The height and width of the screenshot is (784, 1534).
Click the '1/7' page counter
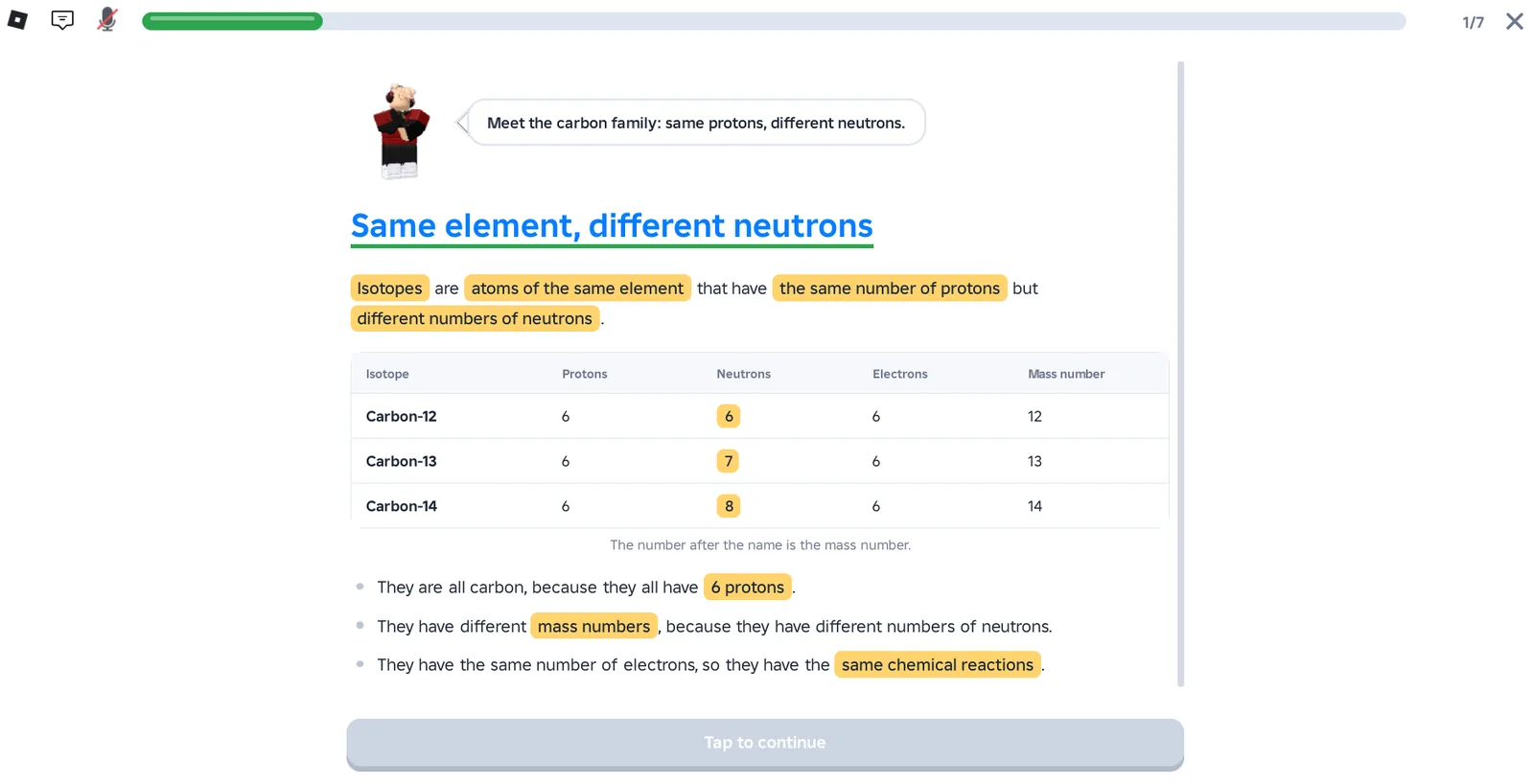1473,22
